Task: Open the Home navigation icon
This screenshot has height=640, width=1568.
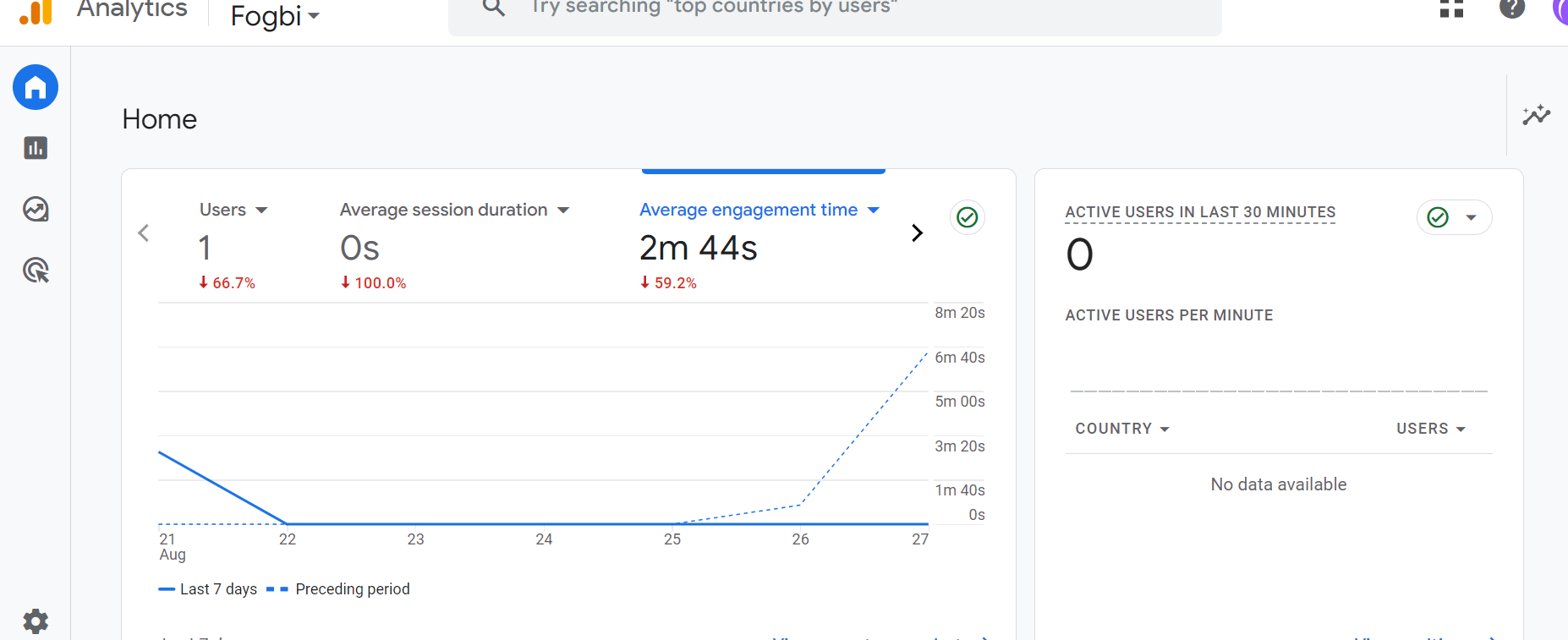Action: pos(36,87)
